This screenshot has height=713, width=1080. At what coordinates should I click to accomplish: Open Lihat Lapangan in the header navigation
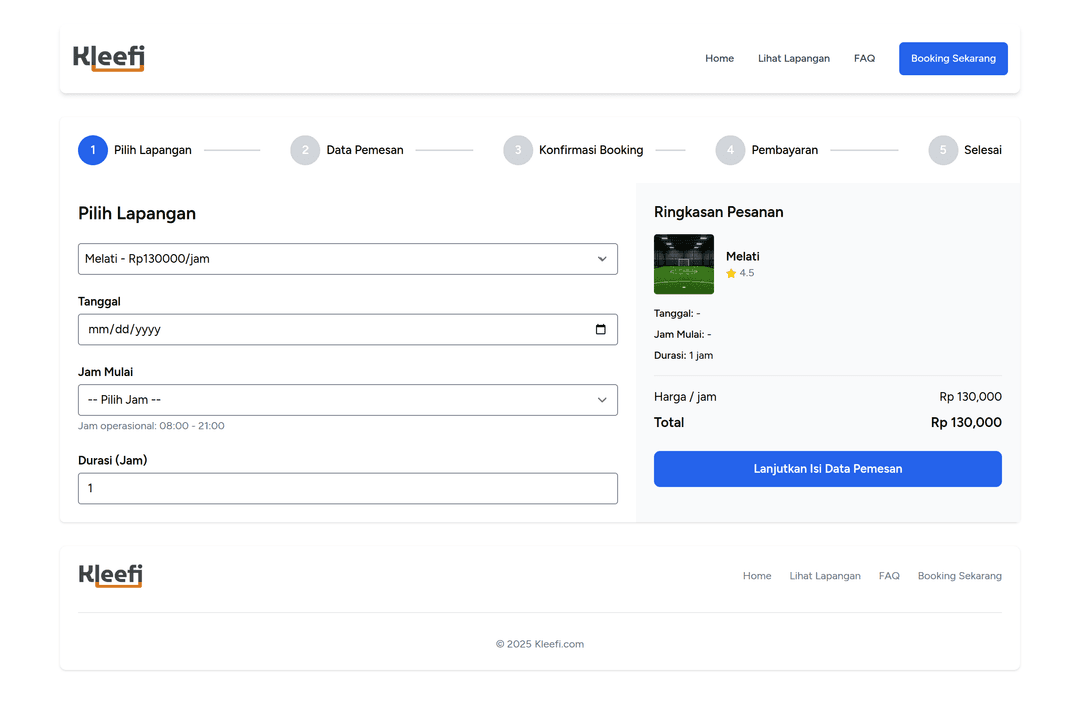pos(793,59)
